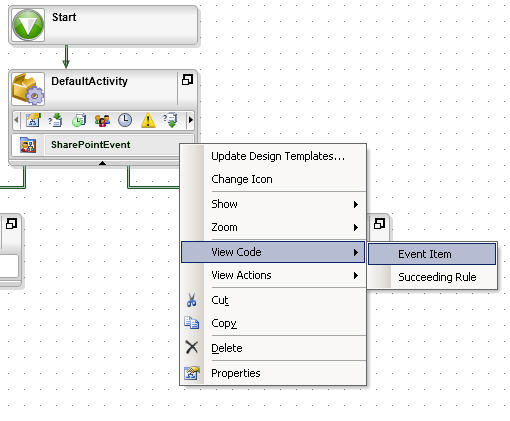Image resolution: width=510 pixels, height=421 pixels.
Task: Collapse events with the black up triangle
Action: (103, 163)
